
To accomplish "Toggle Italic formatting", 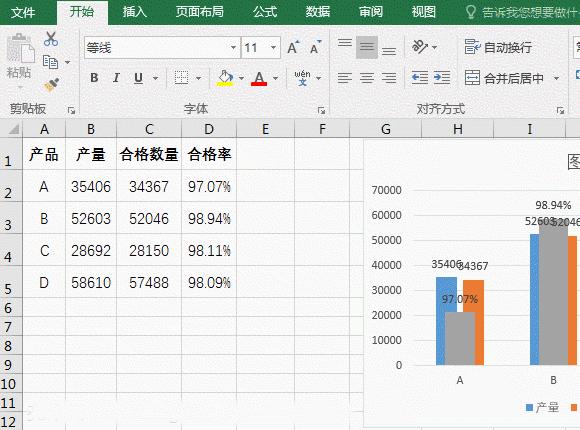I will 116,78.
